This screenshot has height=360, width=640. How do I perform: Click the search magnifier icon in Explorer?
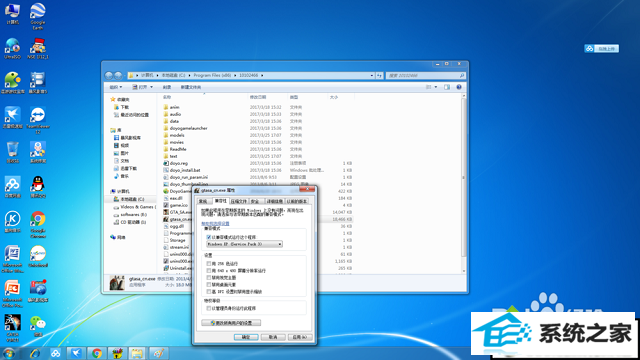pos(462,76)
